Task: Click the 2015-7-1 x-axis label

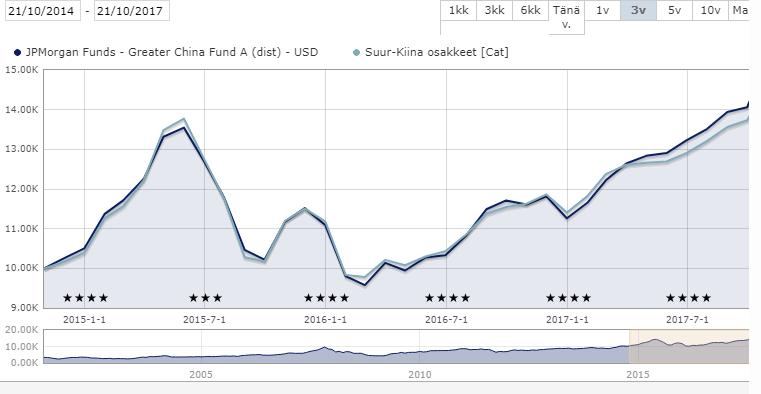Action: (204, 320)
